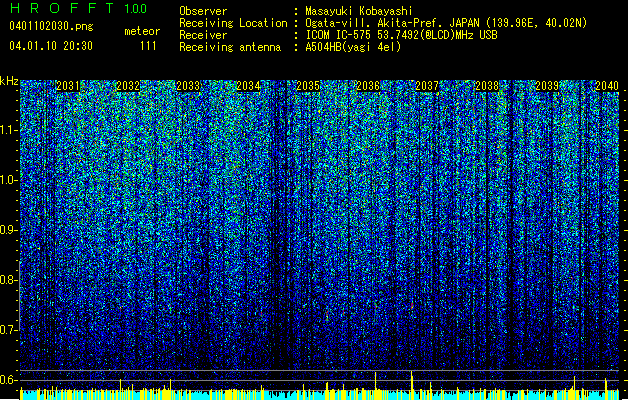
Task: Click time marker 2037
Action: point(427,86)
